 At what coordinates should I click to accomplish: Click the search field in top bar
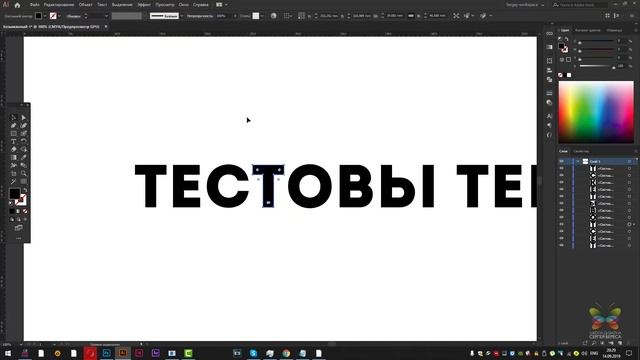pyautogui.click(x=580, y=5)
